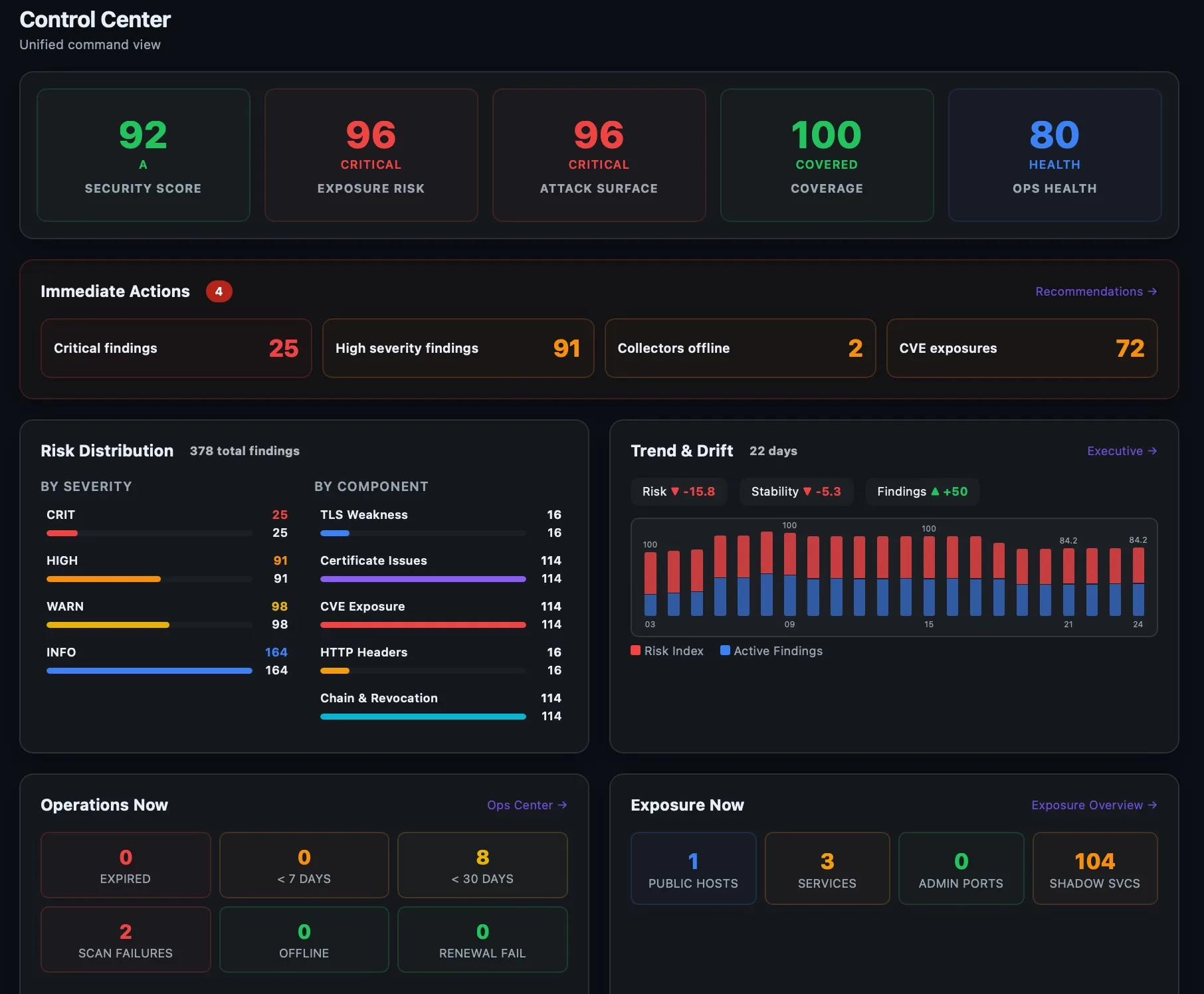Click the CVE Exposure component row

tap(441, 615)
